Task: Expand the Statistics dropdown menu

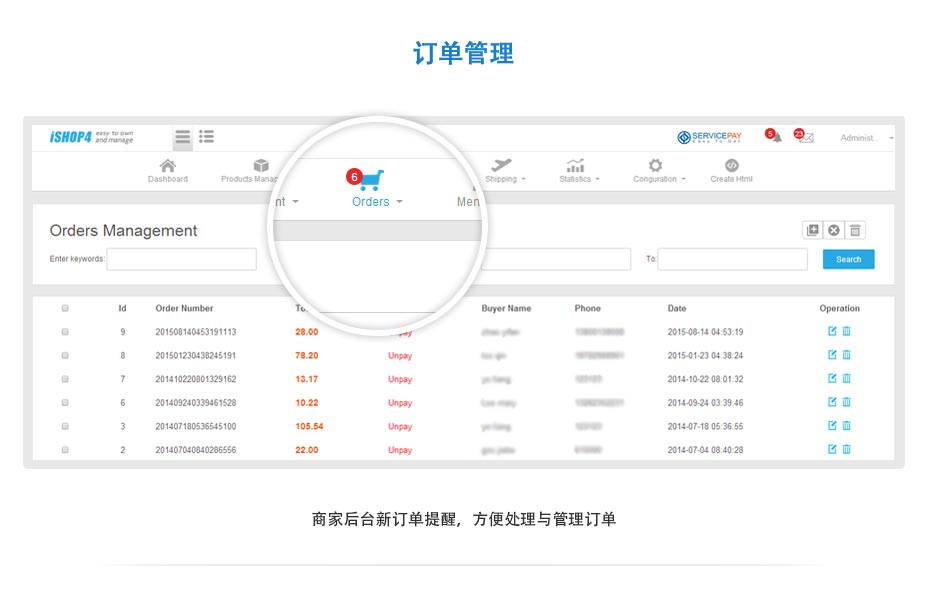Action: pyautogui.click(x=579, y=170)
